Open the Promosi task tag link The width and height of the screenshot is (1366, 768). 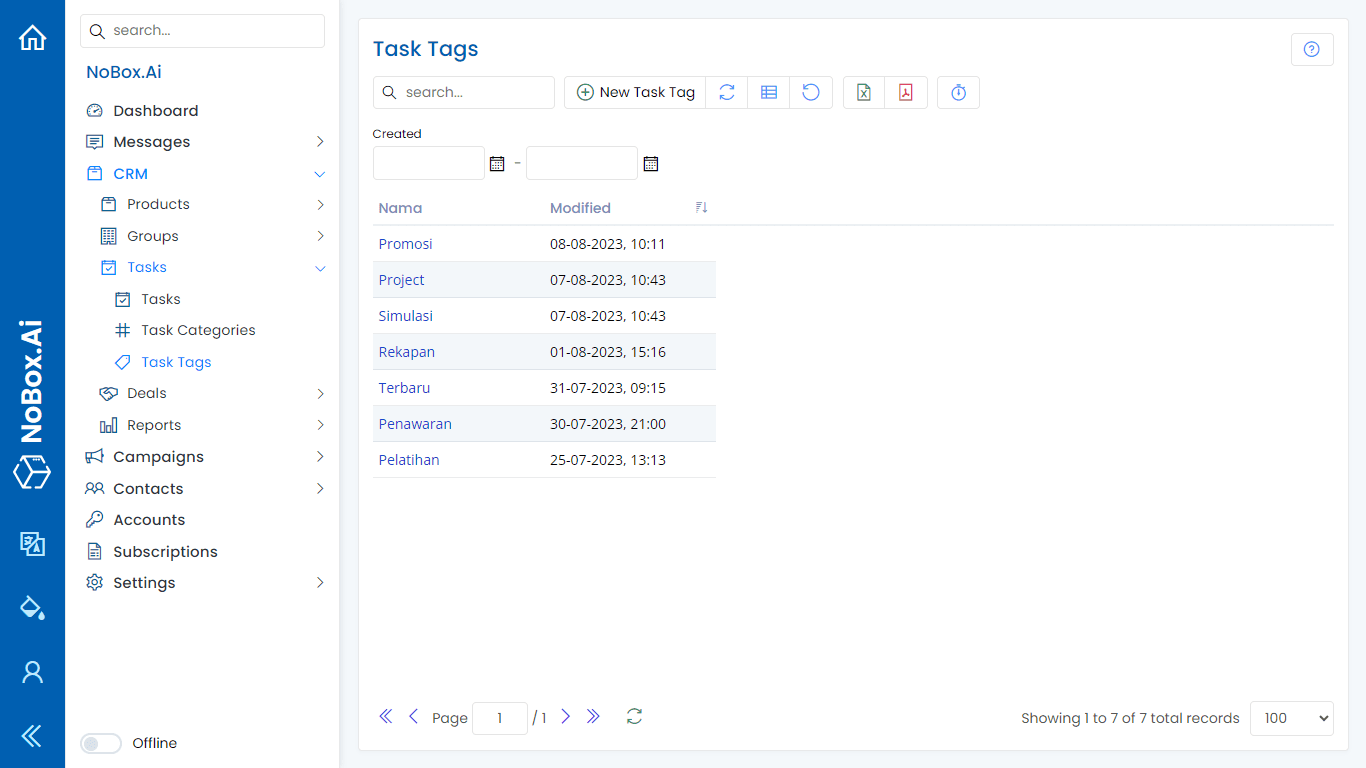pos(405,243)
